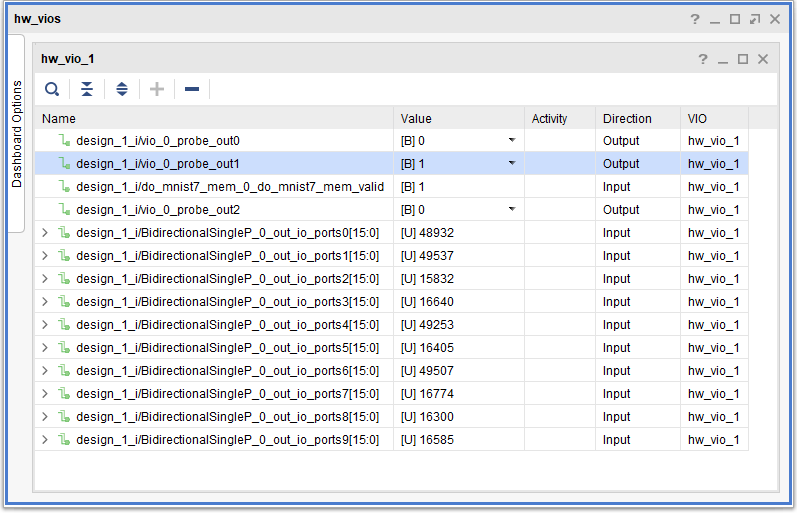
Task: Open value dropdown for vio_0_probe_out2
Action: (x=512, y=209)
